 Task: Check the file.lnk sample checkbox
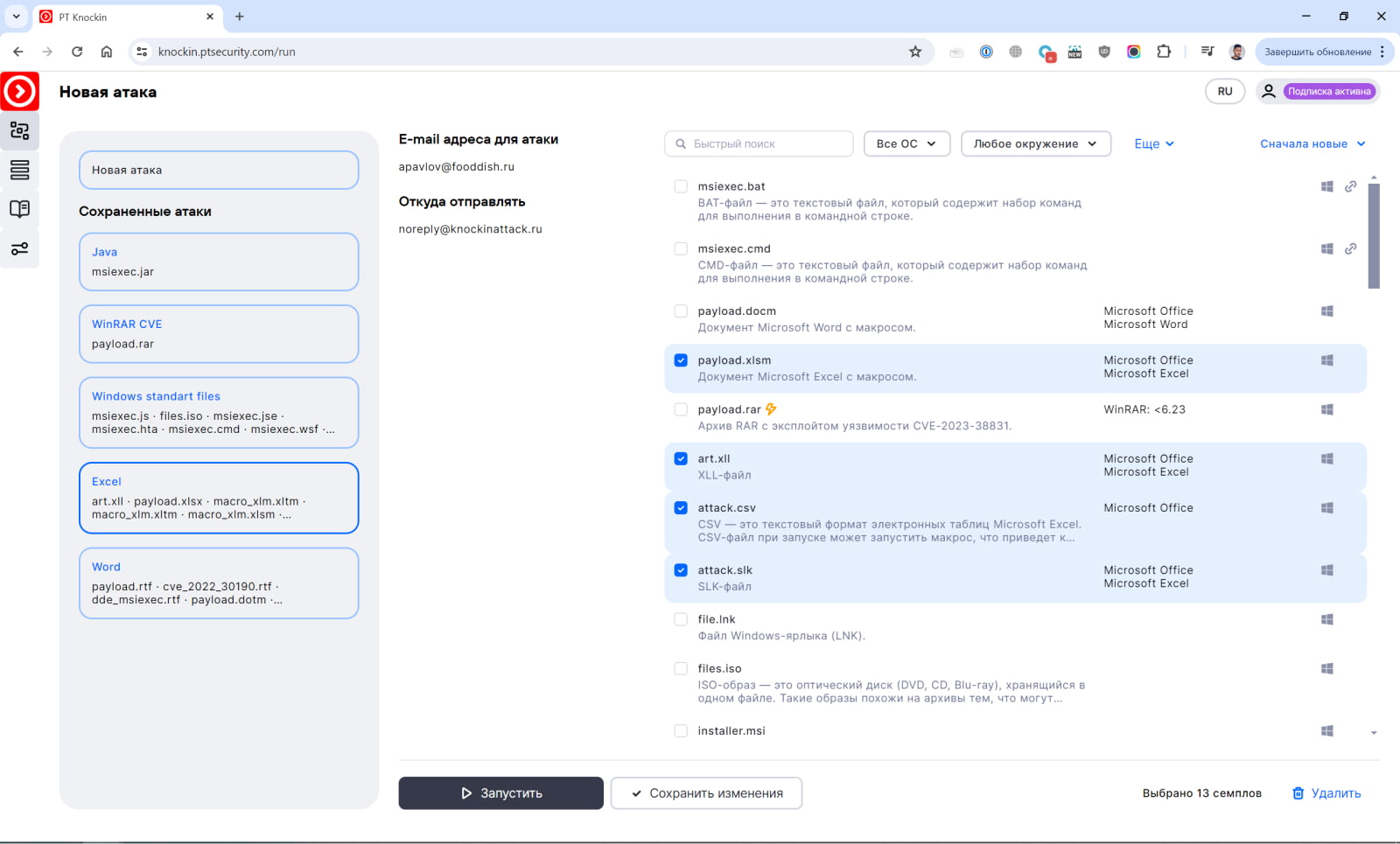coord(681,619)
